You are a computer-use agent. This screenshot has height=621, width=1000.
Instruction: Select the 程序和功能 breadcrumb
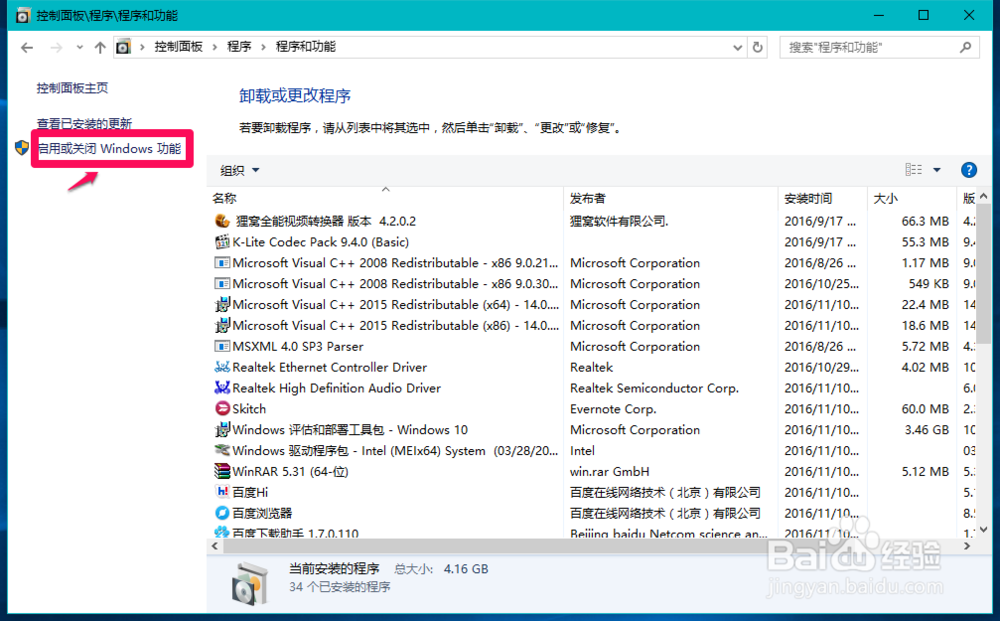(x=305, y=47)
